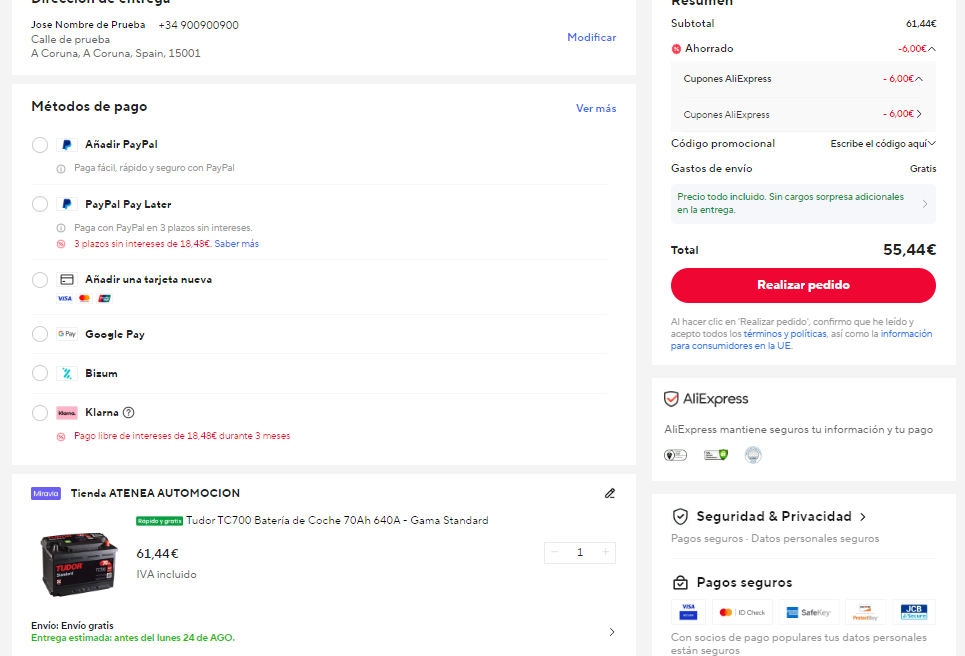Select Google Pay radio option
The width and height of the screenshot is (965, 656).
point(40,334)
